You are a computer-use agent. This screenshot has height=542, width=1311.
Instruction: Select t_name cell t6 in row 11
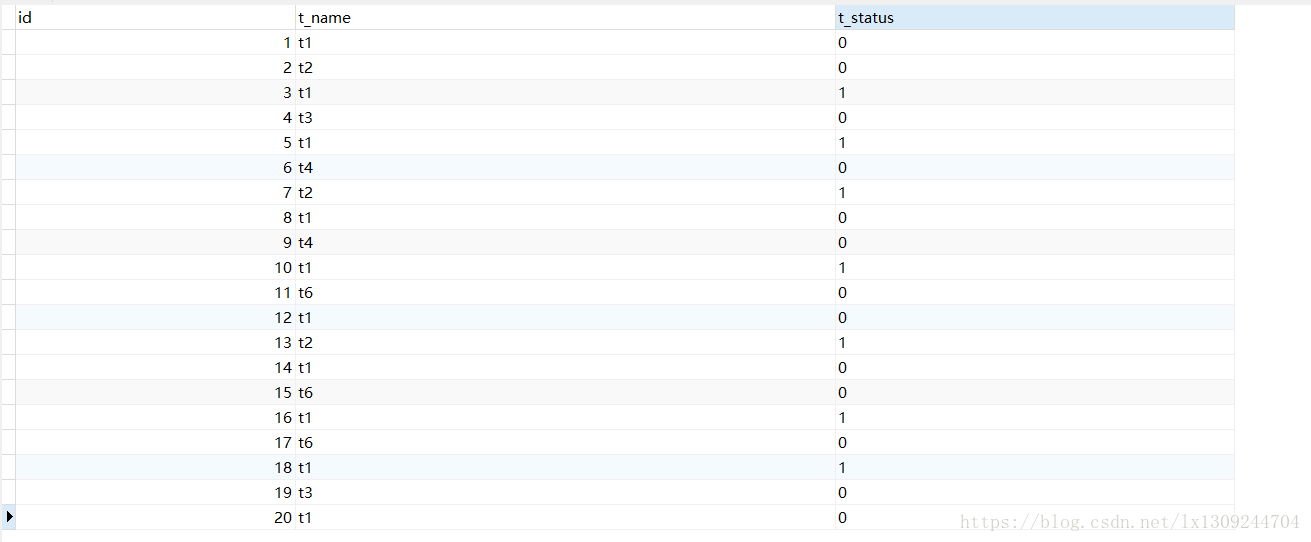[x=565, y=293]
